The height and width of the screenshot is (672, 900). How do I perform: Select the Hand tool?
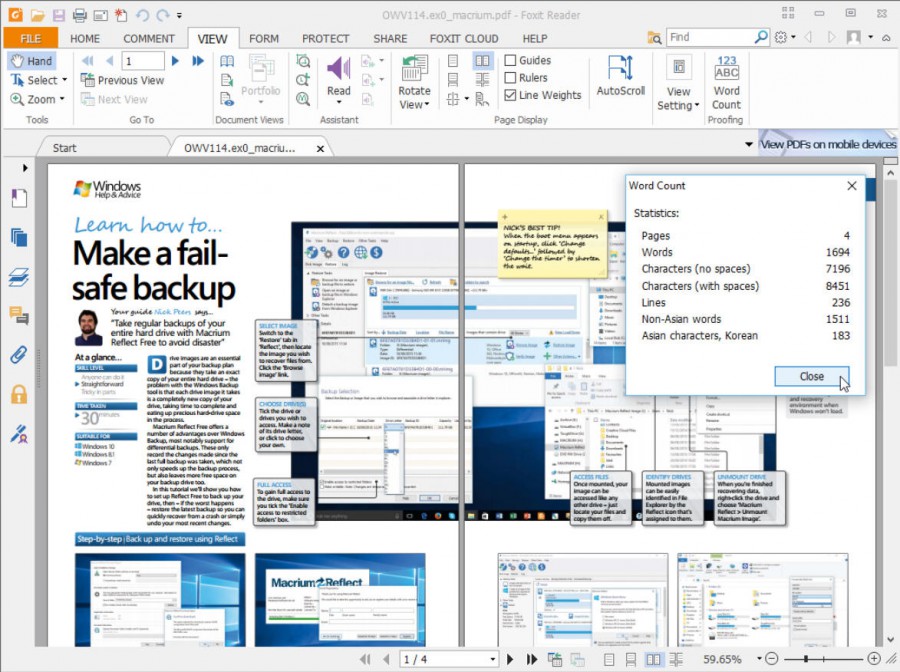[32, 61]
